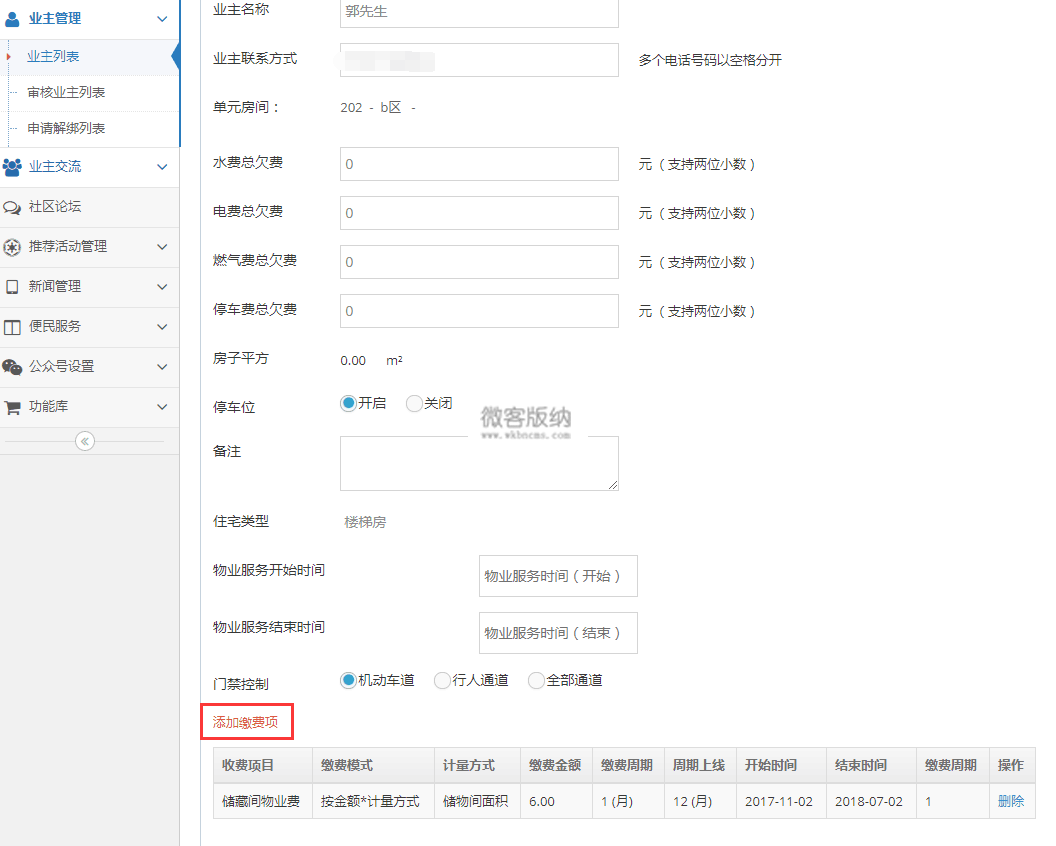Screen dimensions: 1056x846
Task: Click the 社区论坛 chat bubble icon
Action: click(12, 207)
